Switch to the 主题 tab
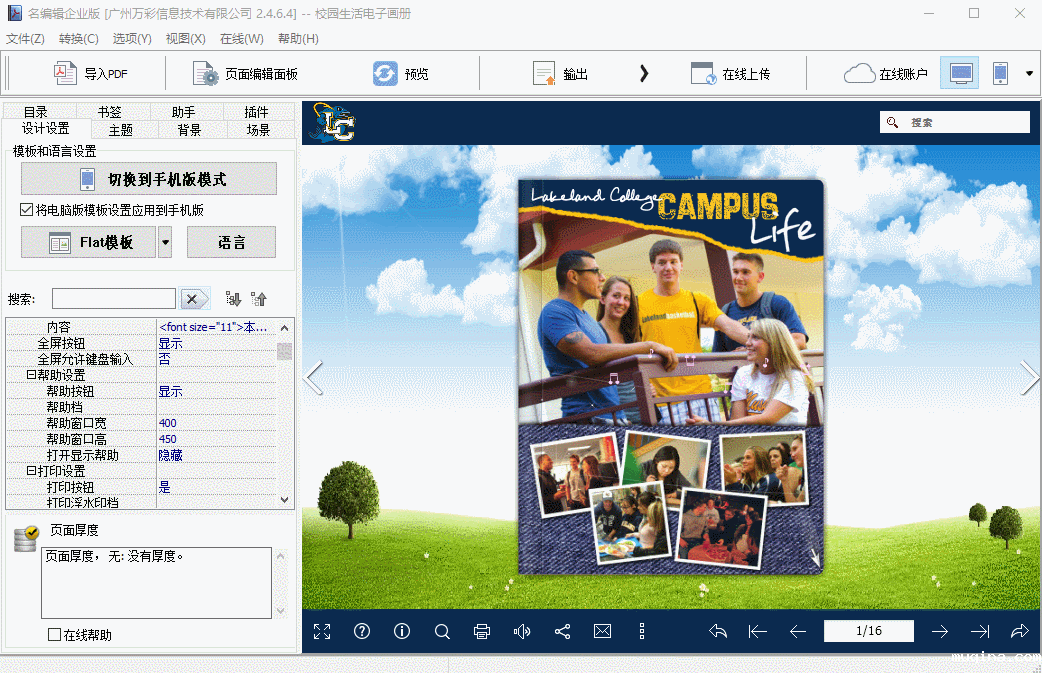This screenshot has height=673, width=1042. click(121, 130)
